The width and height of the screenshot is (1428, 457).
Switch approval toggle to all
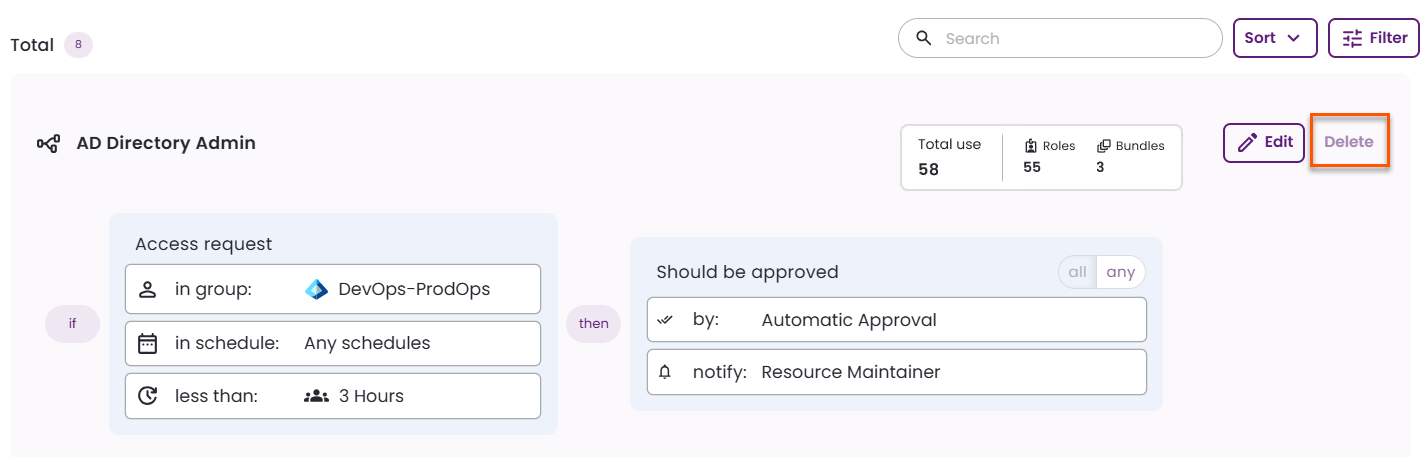[x=1078, y=272]
